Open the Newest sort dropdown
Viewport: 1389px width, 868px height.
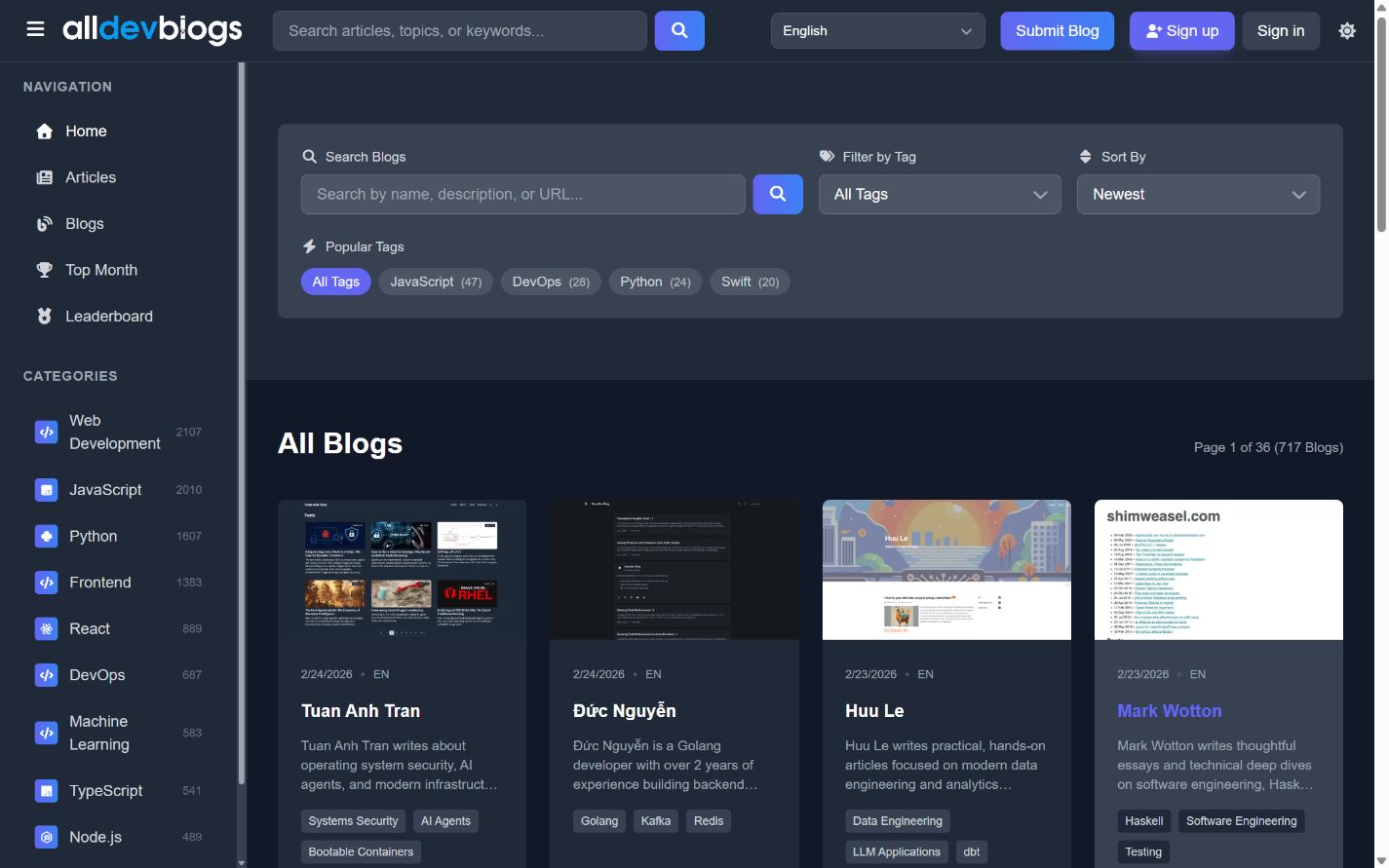(x=1198, y=194)
